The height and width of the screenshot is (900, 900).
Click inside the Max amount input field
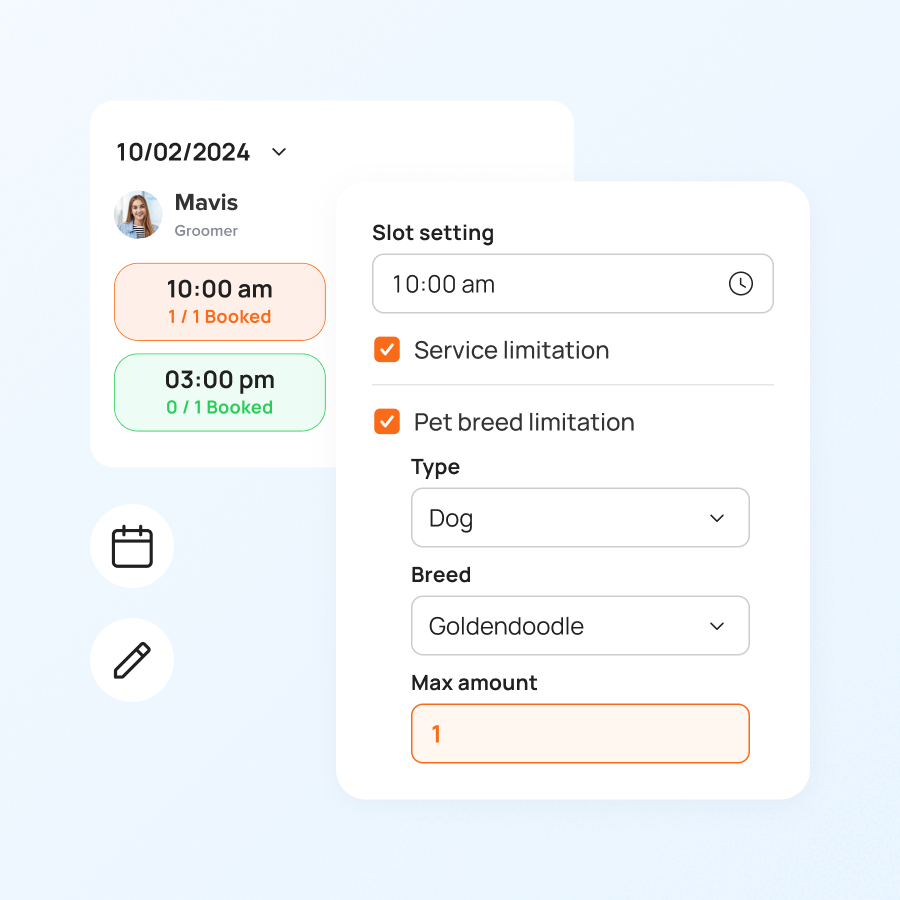tap(580, 733)
